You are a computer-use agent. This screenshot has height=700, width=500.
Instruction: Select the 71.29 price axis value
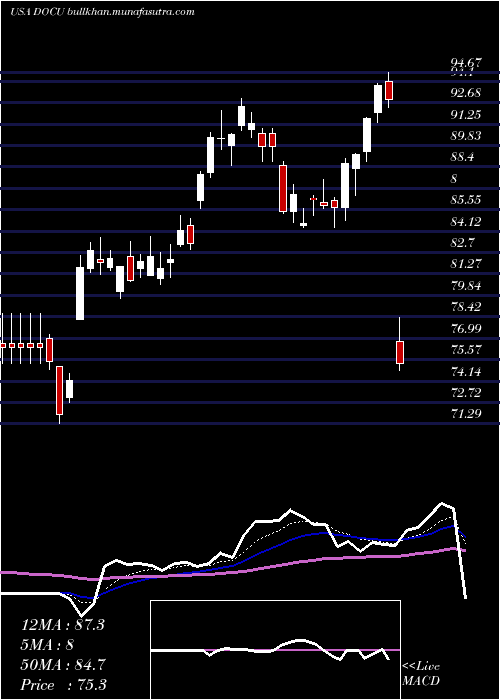tap(466, 414)
